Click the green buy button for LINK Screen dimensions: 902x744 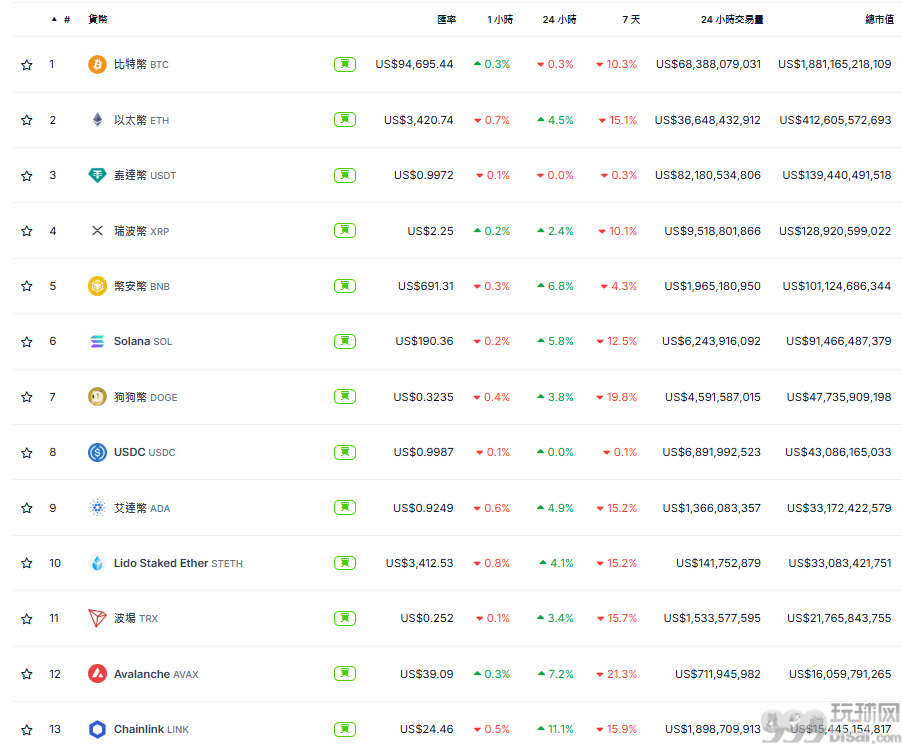pyautogui.click(x=345, y=729)
